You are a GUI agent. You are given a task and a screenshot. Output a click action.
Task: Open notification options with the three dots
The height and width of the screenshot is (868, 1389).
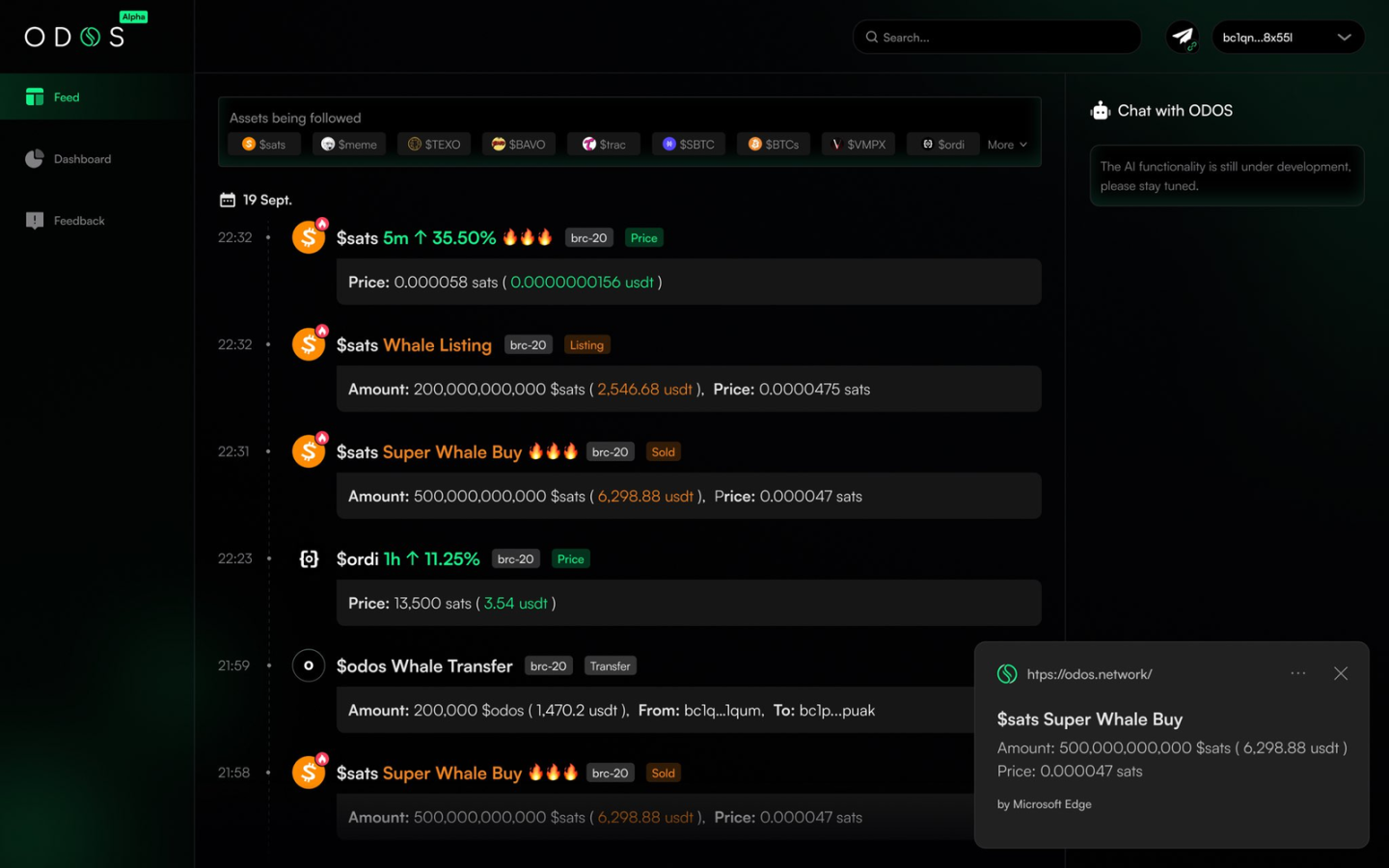coord(1298,673)
